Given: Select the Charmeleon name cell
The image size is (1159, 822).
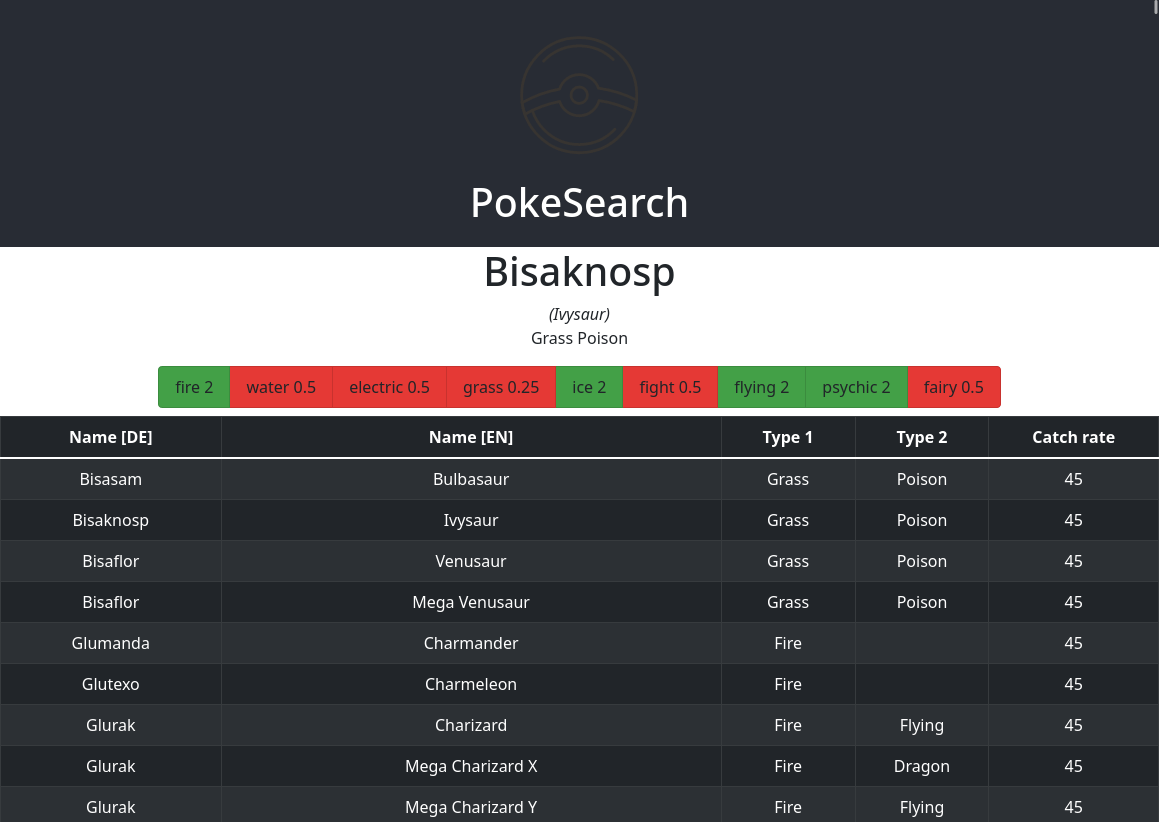Looking at the screenshot, I should (x=471, y=685).
